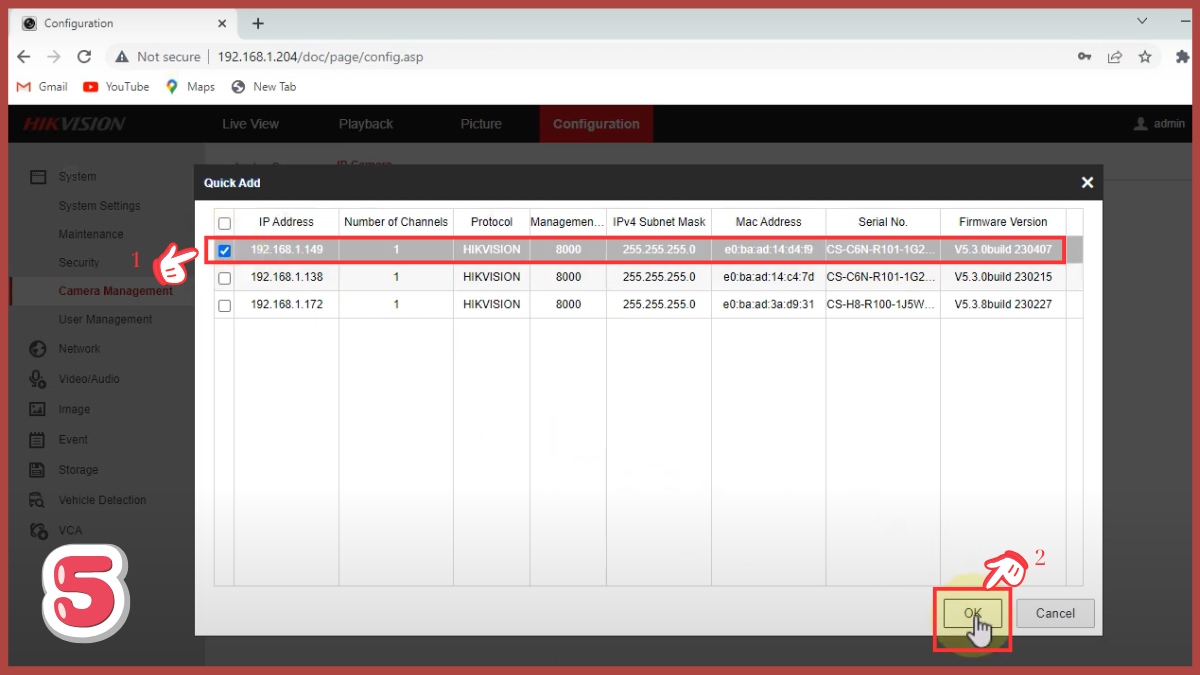This screenshot has height=675, width=1200.
Task: Open the Hikvision Configuration tab
Action: pyautogui.click(x=596, y=124)
